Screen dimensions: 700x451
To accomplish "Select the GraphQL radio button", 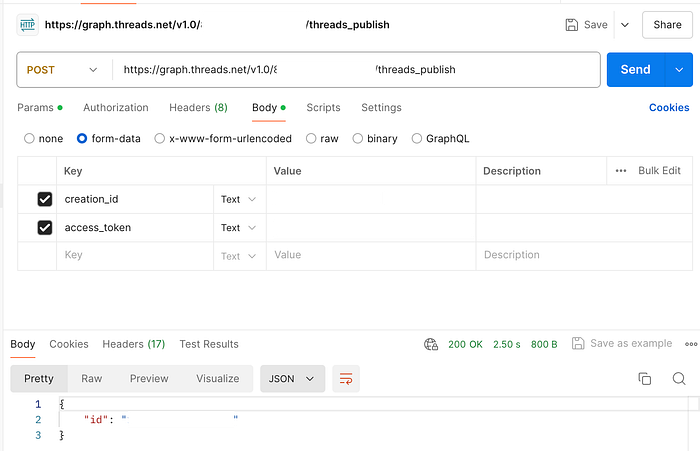I will point(417,138).
